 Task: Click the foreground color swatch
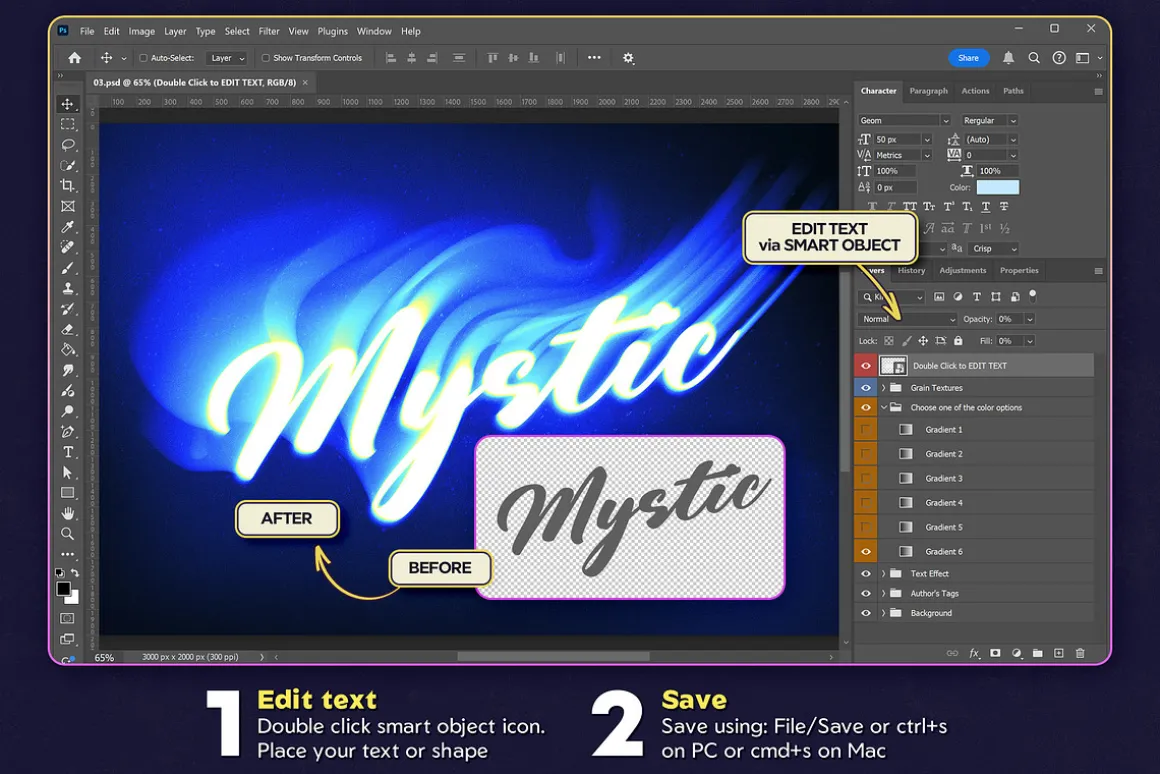(64, 589)
